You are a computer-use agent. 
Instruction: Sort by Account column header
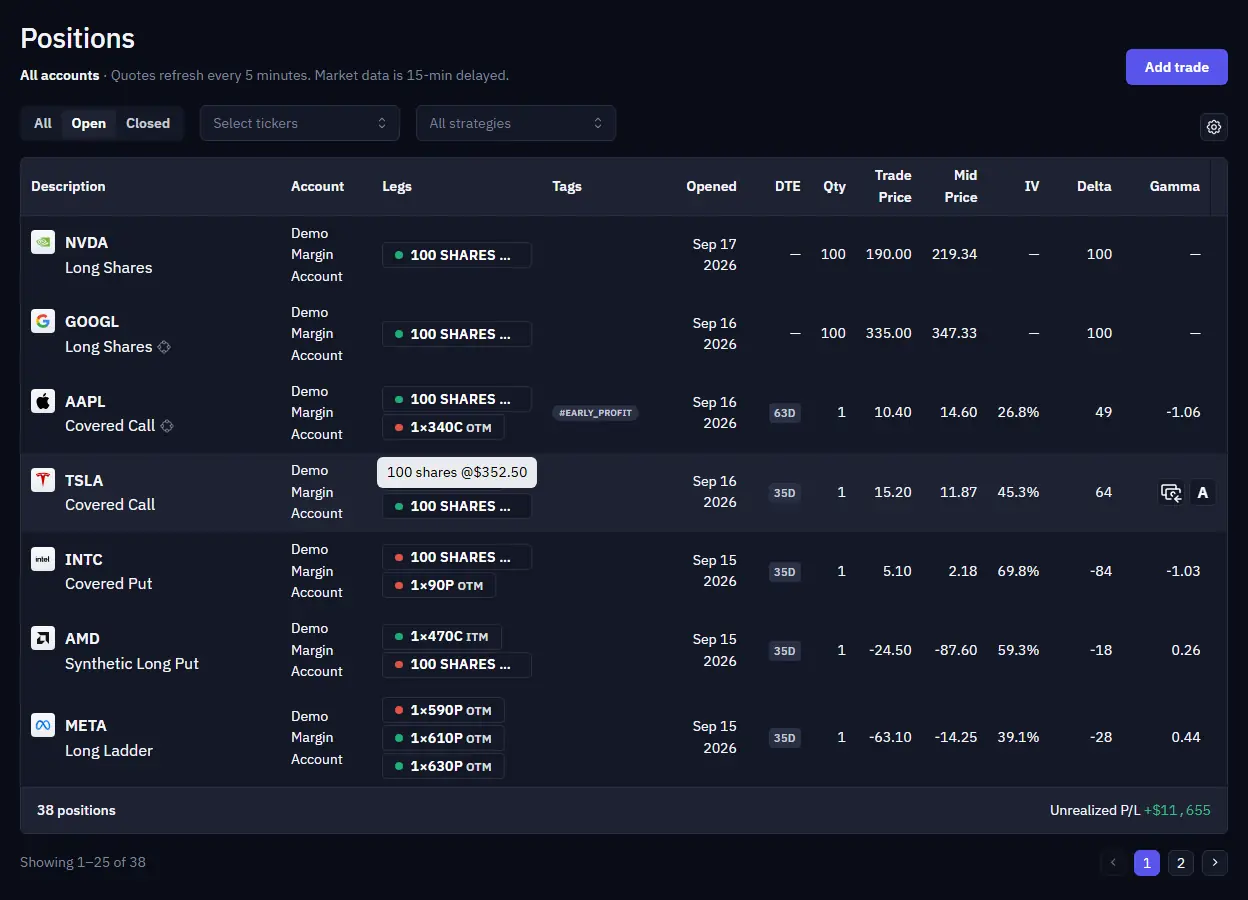(x=317, y=186)
